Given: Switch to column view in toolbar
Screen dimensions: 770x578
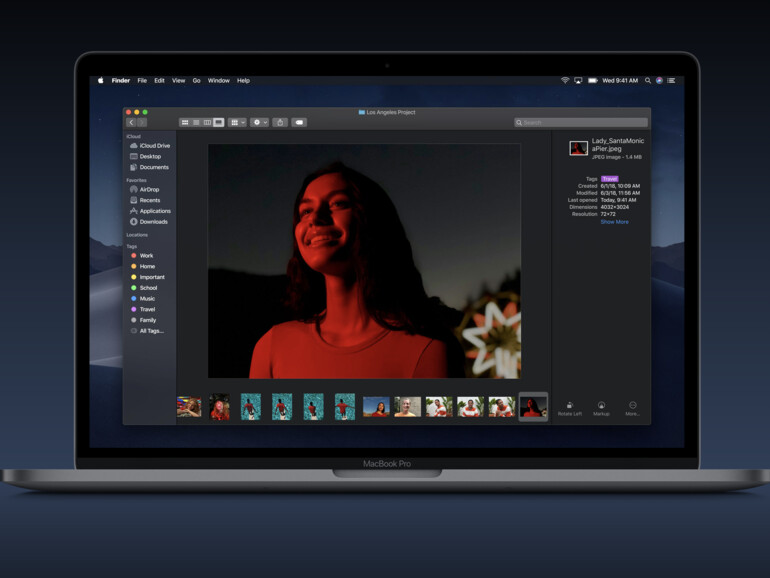Looking at the screenshot, I should [x=207, y=122].
